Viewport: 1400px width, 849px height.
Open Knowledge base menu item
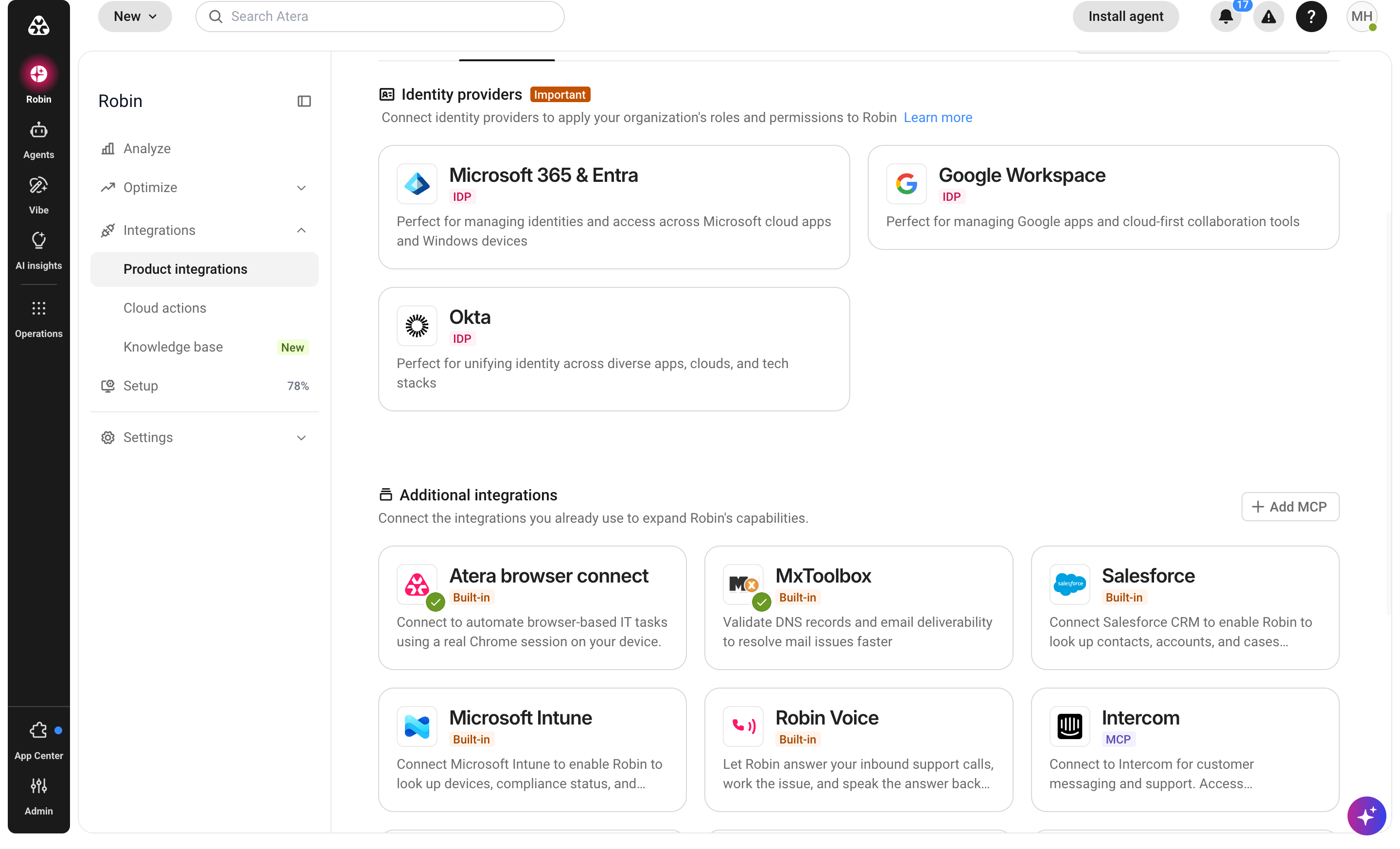[205, 347]
